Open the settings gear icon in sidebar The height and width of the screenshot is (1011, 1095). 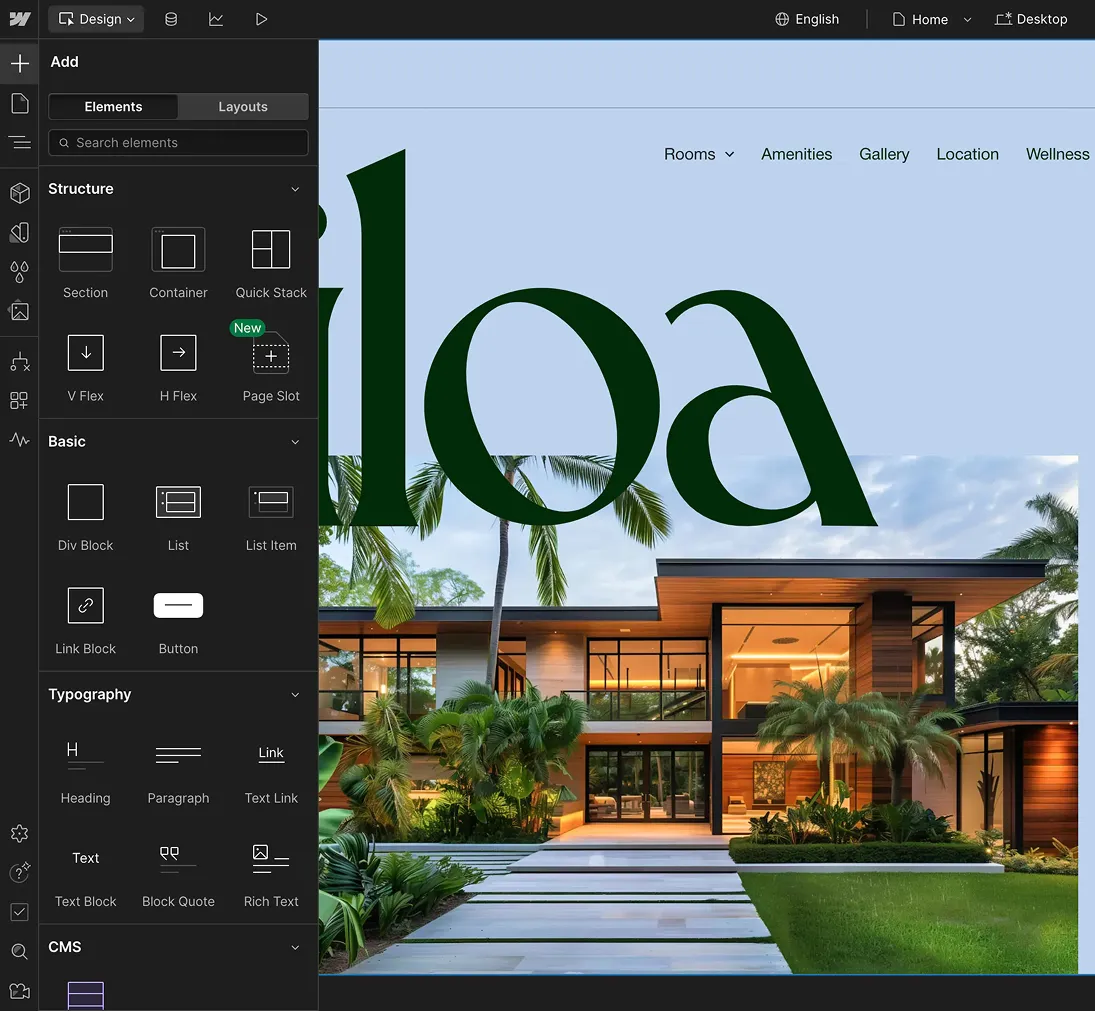coord(20,833)
